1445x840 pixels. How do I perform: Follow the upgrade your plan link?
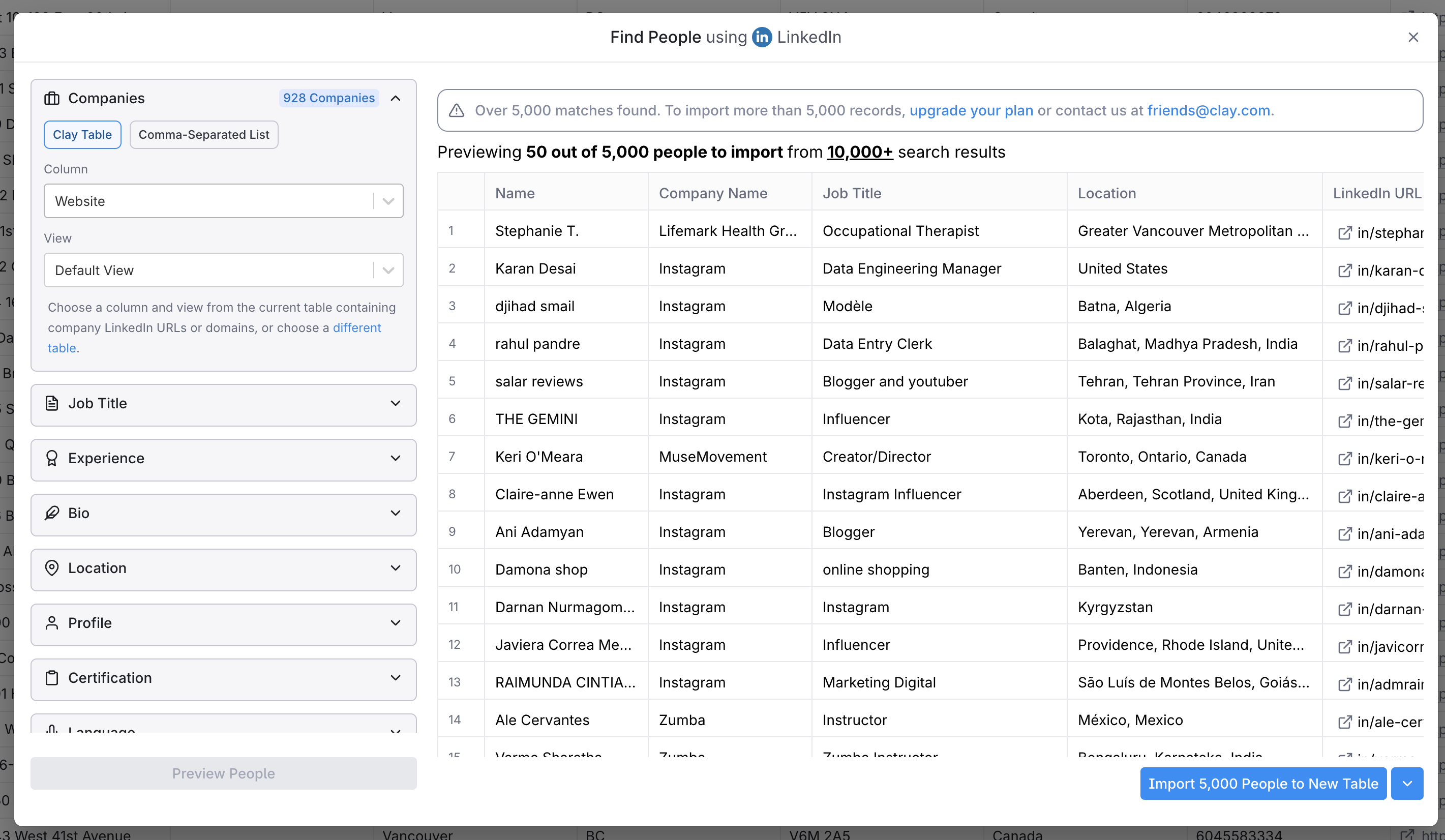coord(971,111)
